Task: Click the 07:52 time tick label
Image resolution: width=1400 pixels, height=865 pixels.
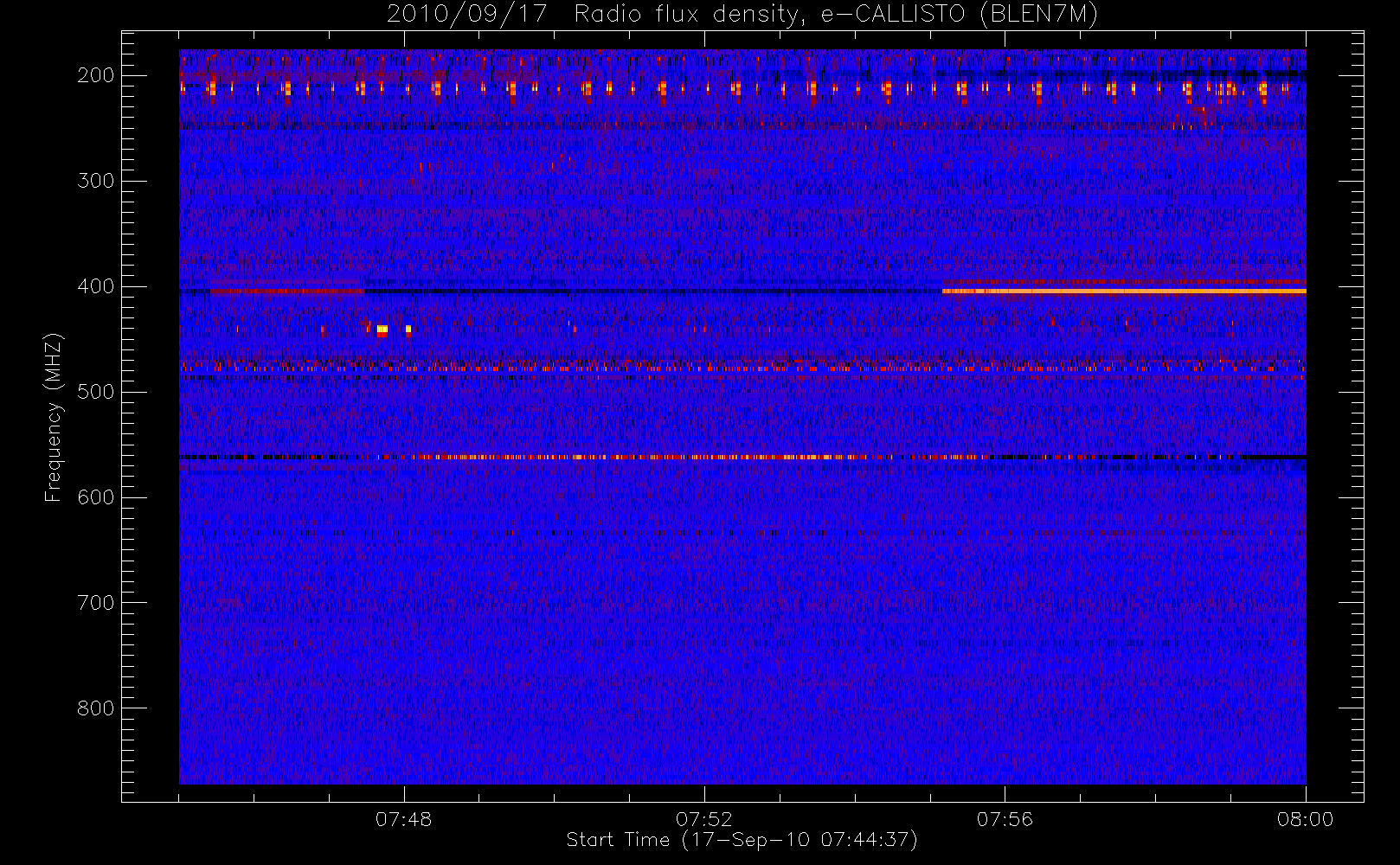Action: (704, 819)
